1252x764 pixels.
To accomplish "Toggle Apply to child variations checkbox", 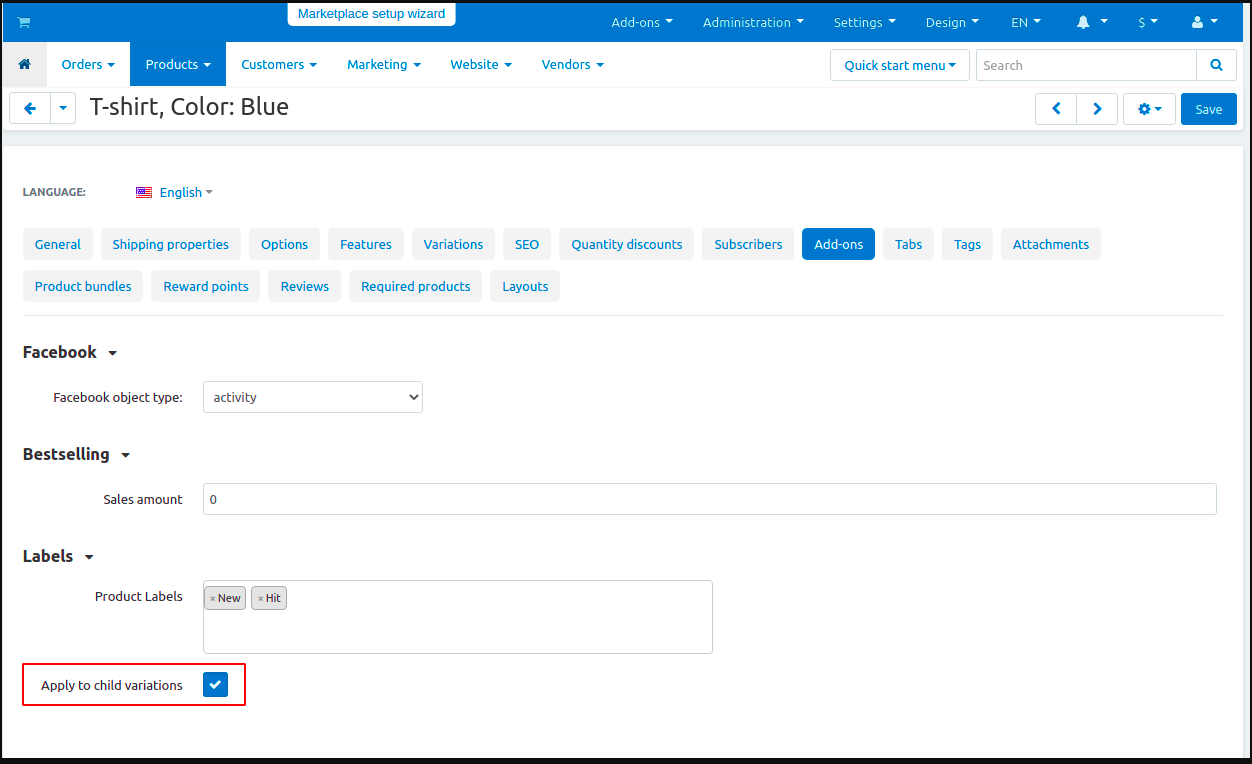I will tap(215, 685).
